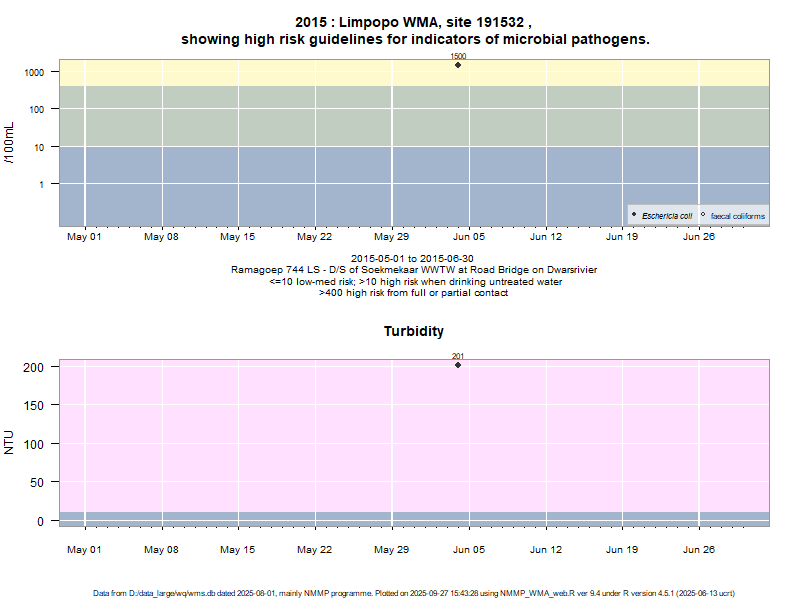800x600 pixels.
Task: Click 'Jun 26' on the microbial chart x-axis
Action: [698, 237]
